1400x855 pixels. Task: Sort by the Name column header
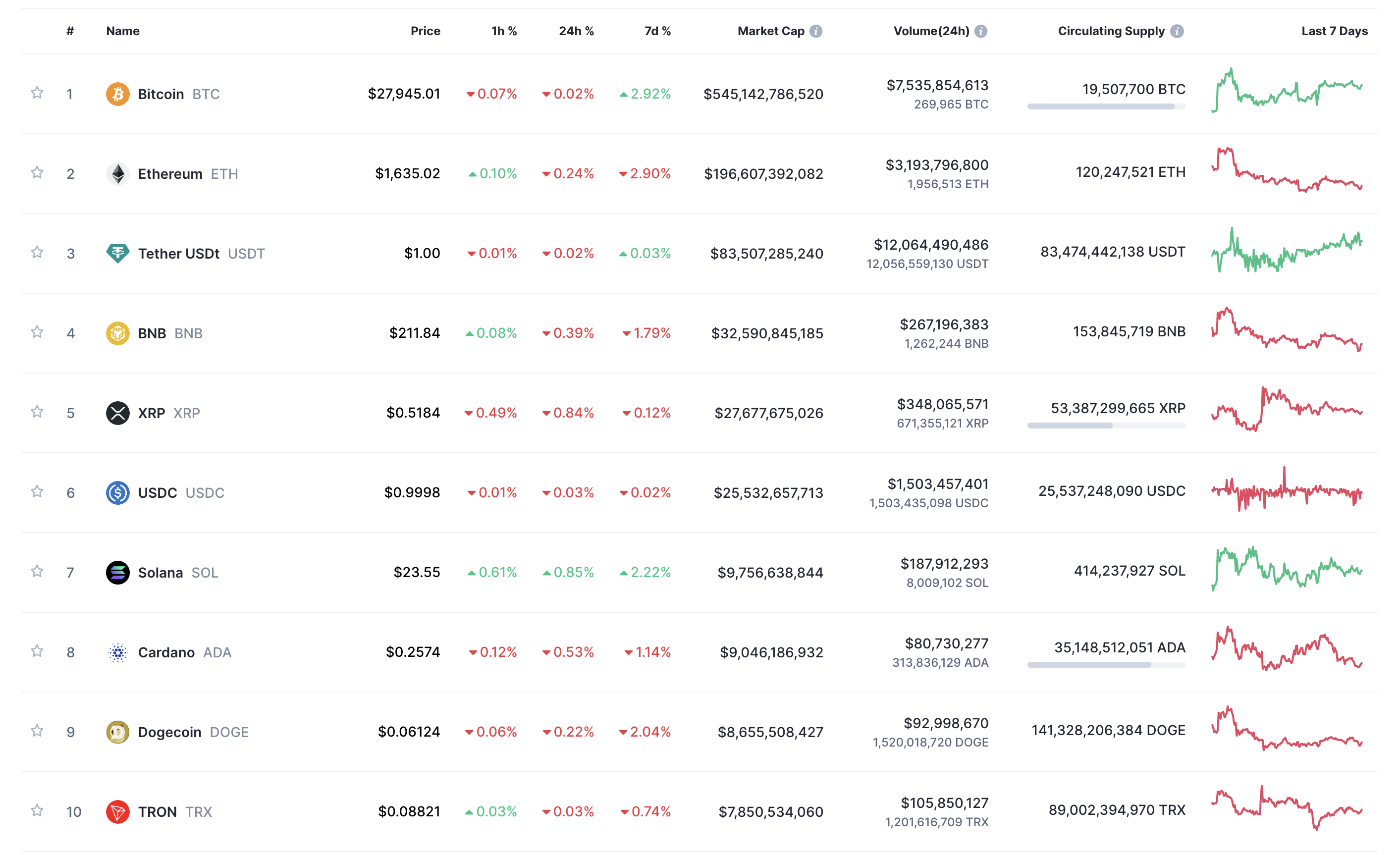point(123,31)
